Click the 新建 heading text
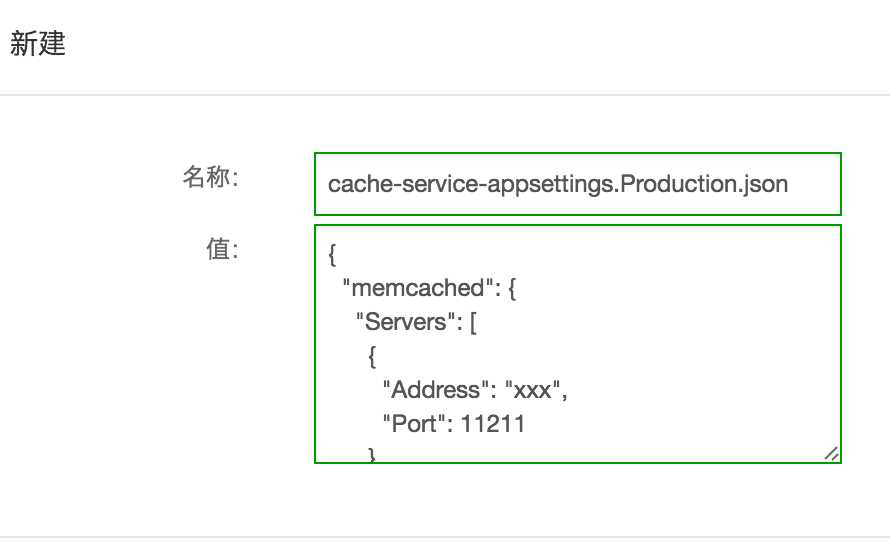890x556 pixels. point(38,45)
